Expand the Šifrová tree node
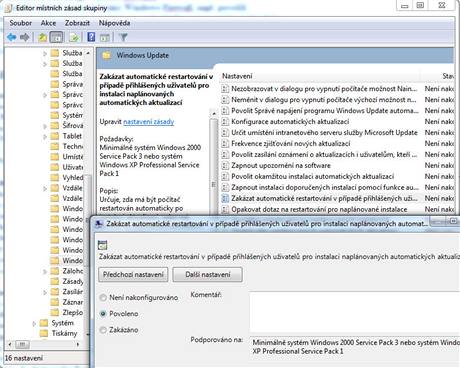This screenshot has width=460, height=368. pyautogui.click(x=45, y=126)
